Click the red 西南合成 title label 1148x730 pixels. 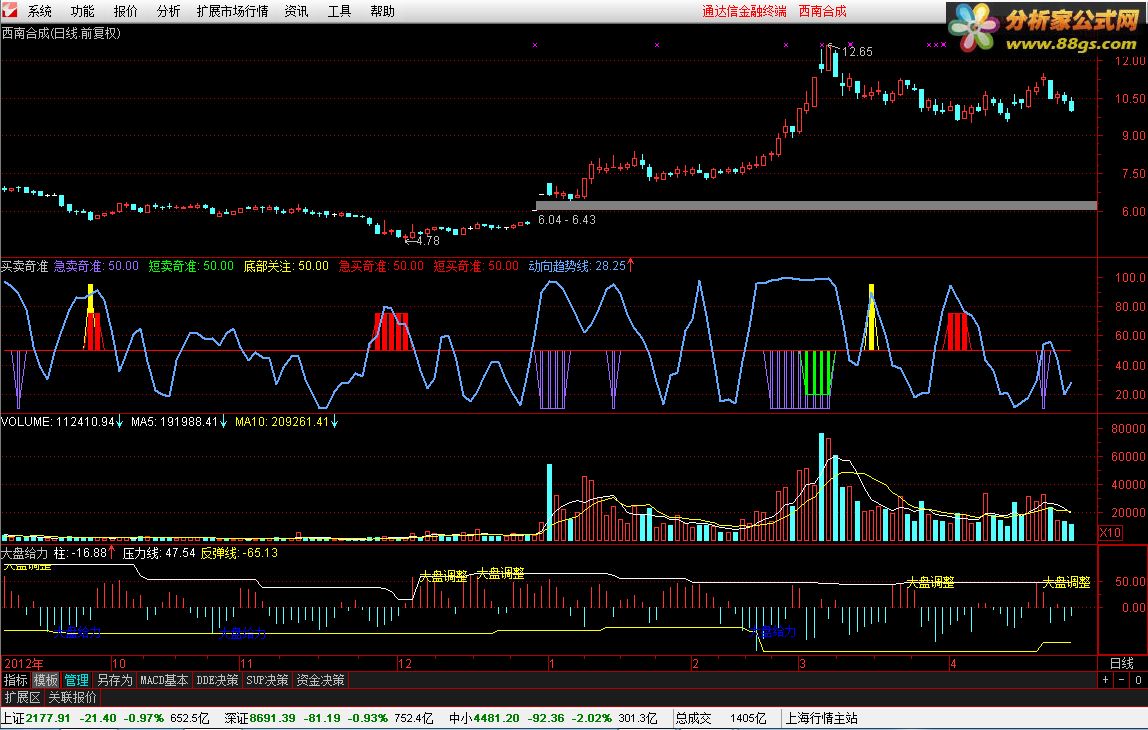tap(822, 11)
